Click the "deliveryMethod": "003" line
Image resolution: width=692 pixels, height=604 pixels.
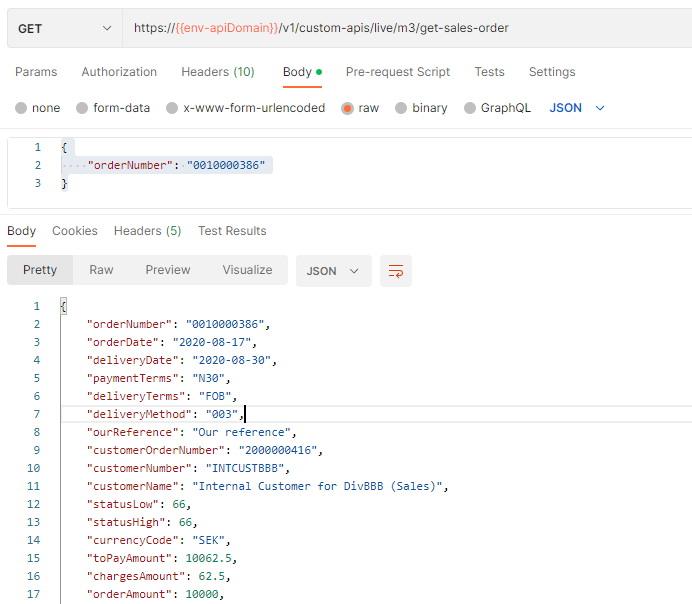tap(165, 414)
